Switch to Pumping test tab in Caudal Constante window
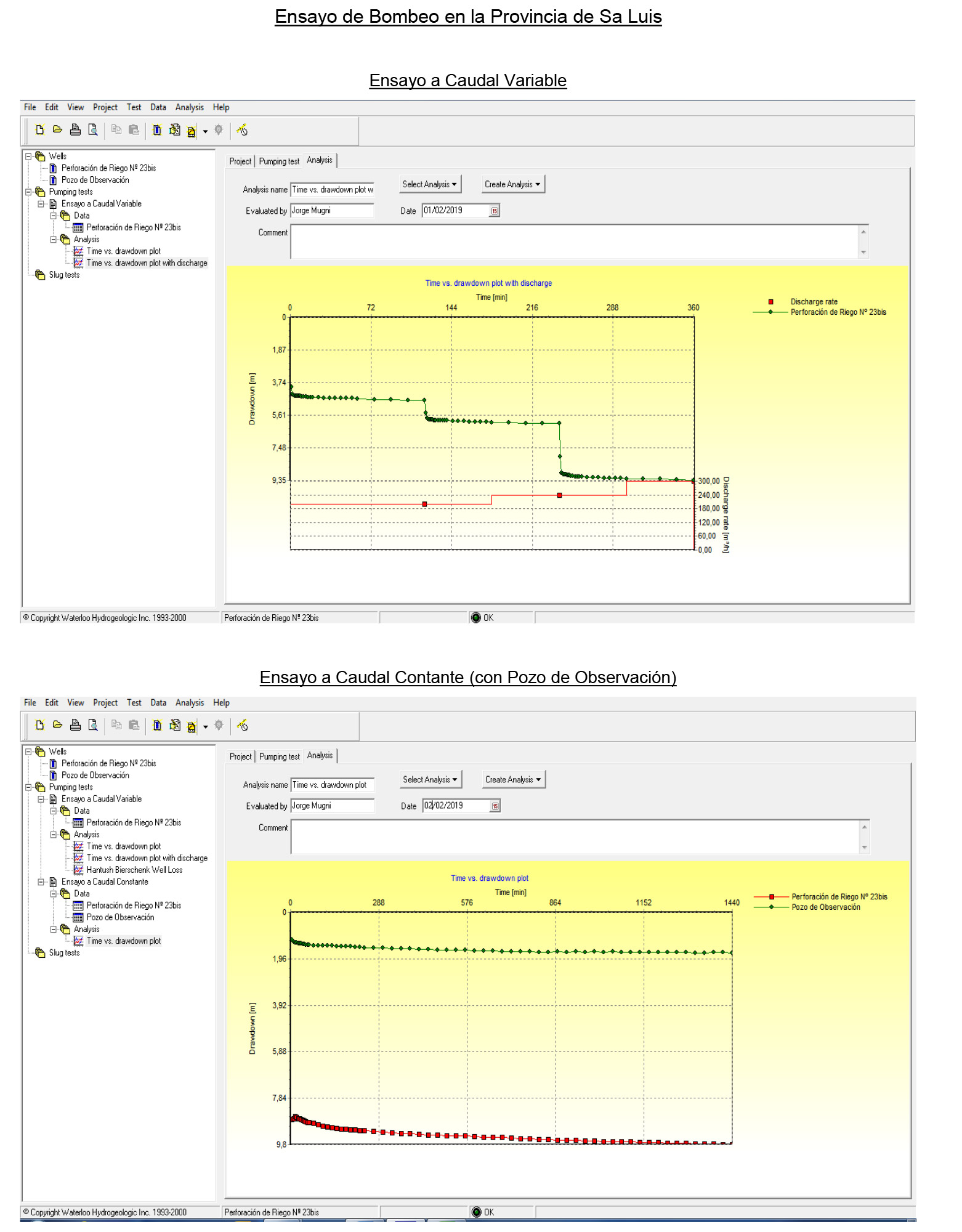Viewport: 962px width, 1232px height. (x=279, y=756)
